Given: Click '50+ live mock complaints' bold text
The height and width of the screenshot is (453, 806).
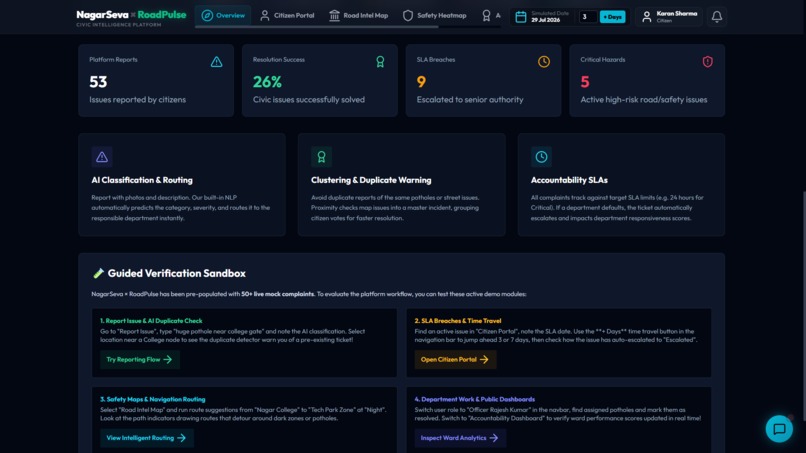Looking at the screenshot, I should 278,294.
